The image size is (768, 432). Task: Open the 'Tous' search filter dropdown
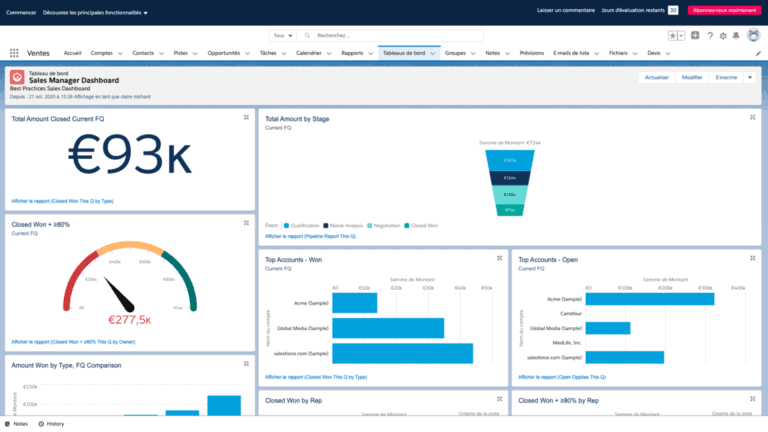click(283, 35)
